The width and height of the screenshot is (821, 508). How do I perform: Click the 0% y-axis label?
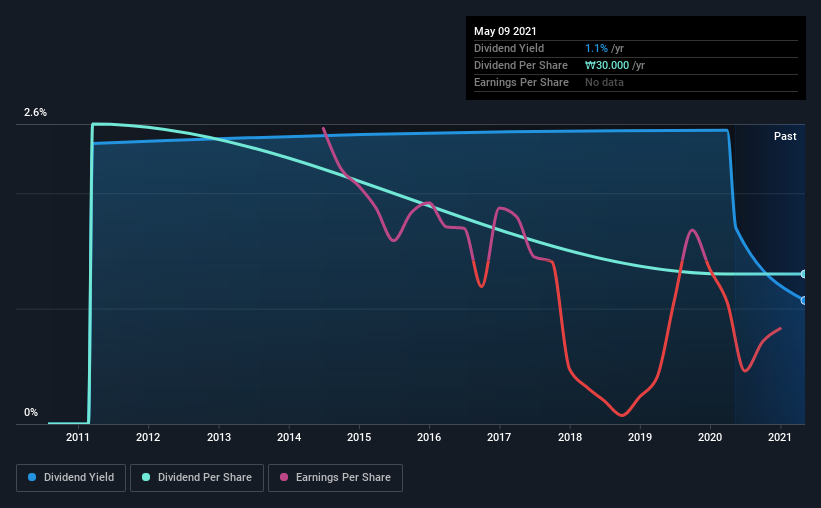click(31, 413)
